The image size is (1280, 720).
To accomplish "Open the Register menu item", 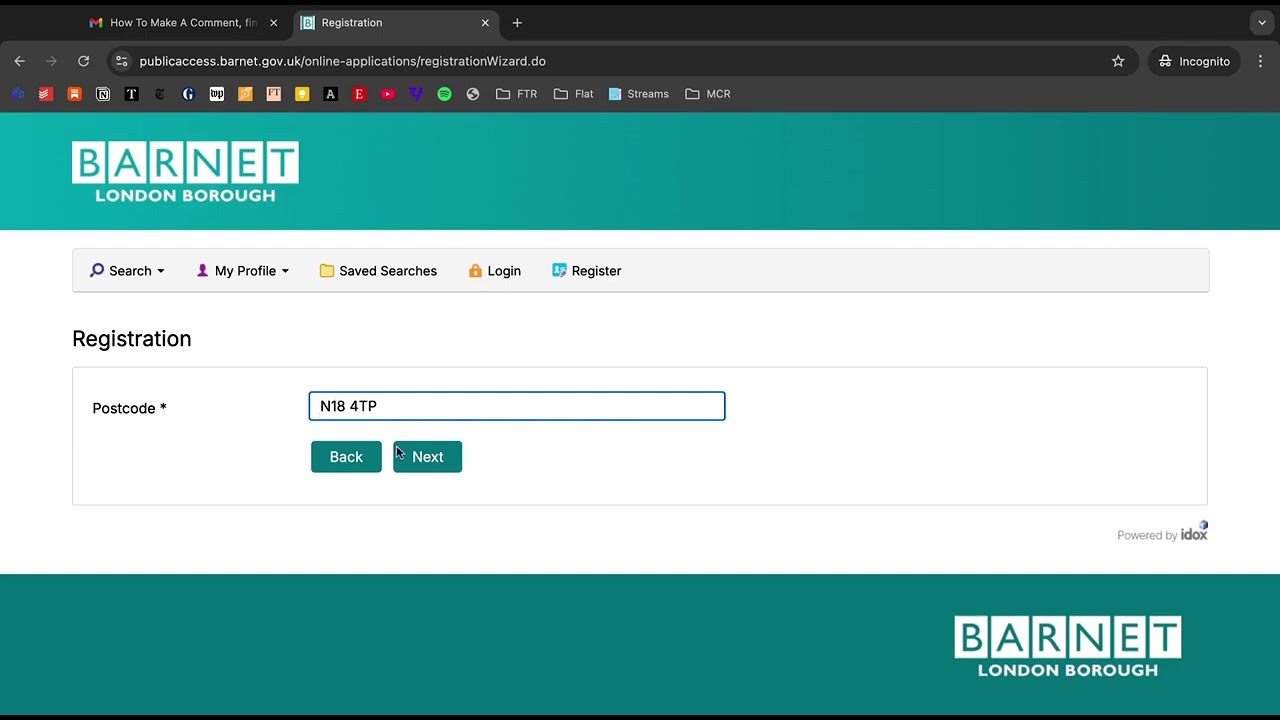I will [587, 271].
